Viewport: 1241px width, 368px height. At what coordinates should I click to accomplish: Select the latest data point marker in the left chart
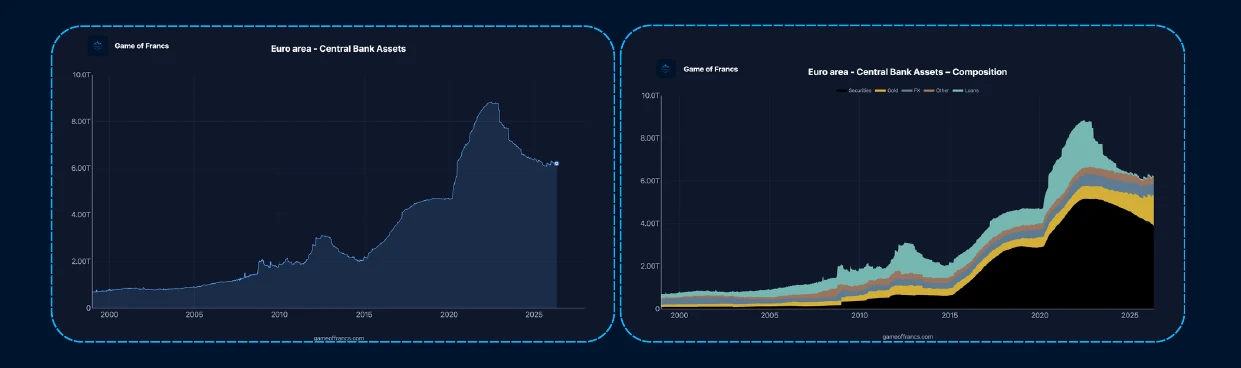[x=557, y=163]
